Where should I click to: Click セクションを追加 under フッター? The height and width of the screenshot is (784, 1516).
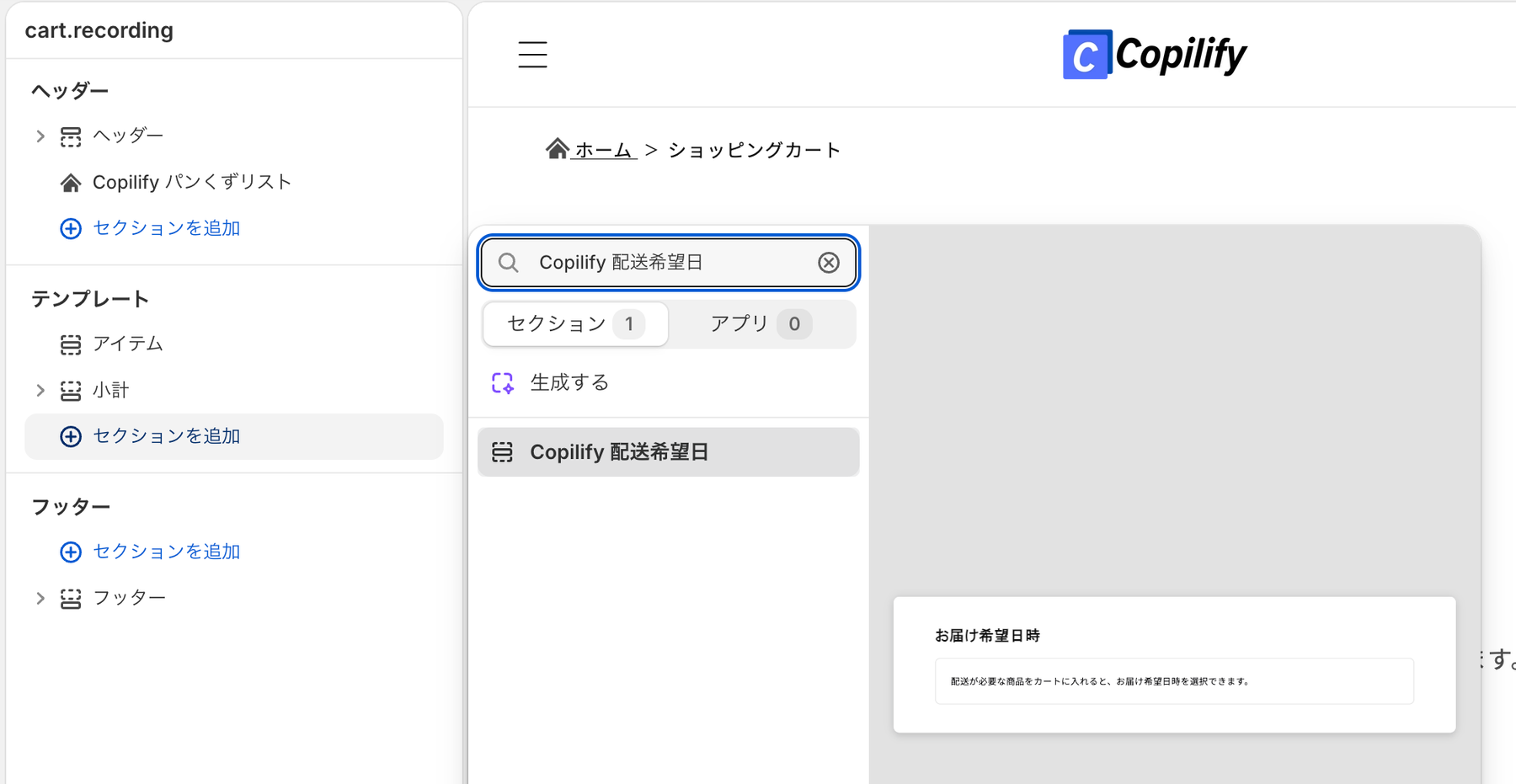(167, 552)
